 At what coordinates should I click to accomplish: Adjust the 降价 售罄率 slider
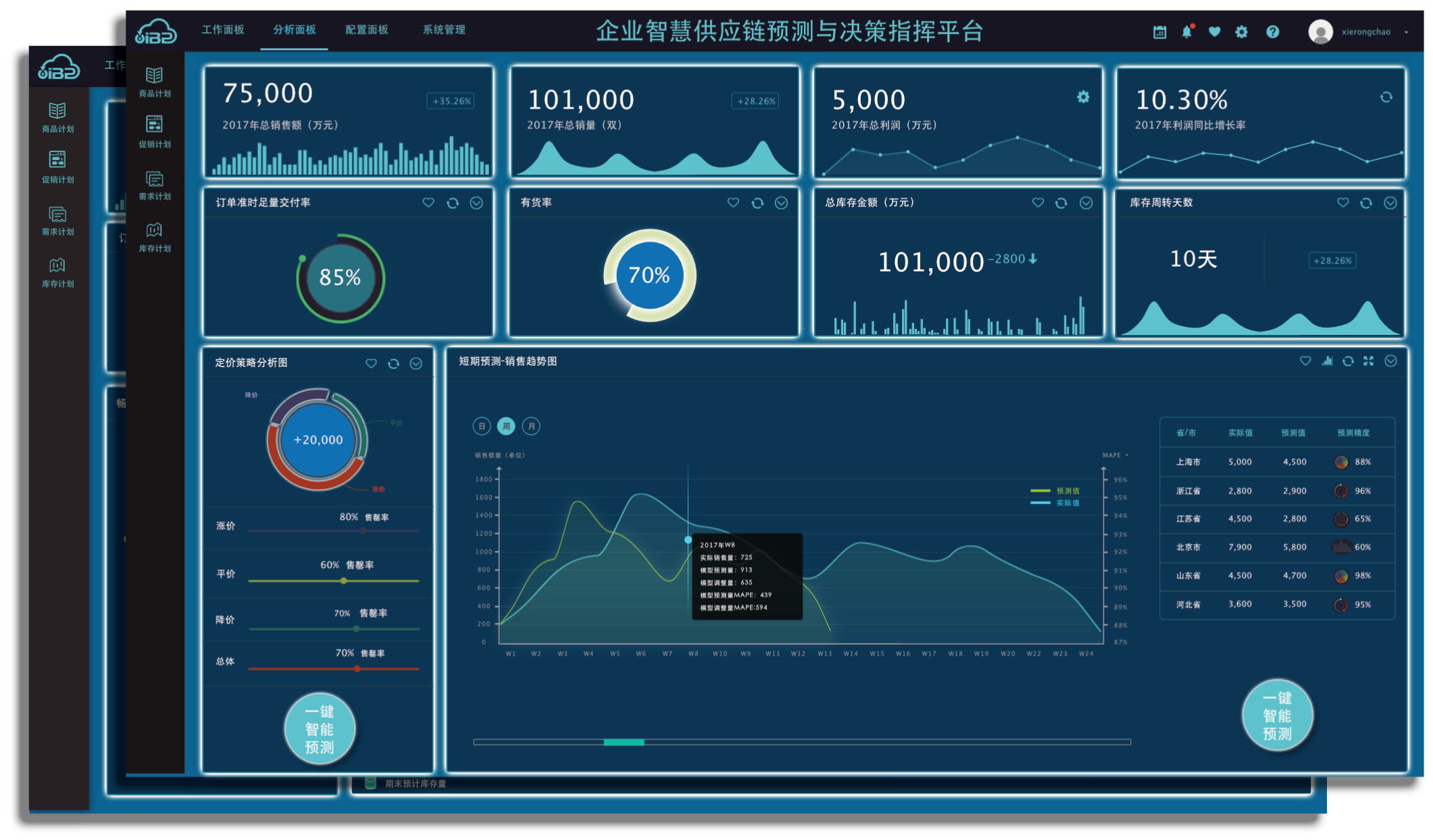tap(356, 629)
